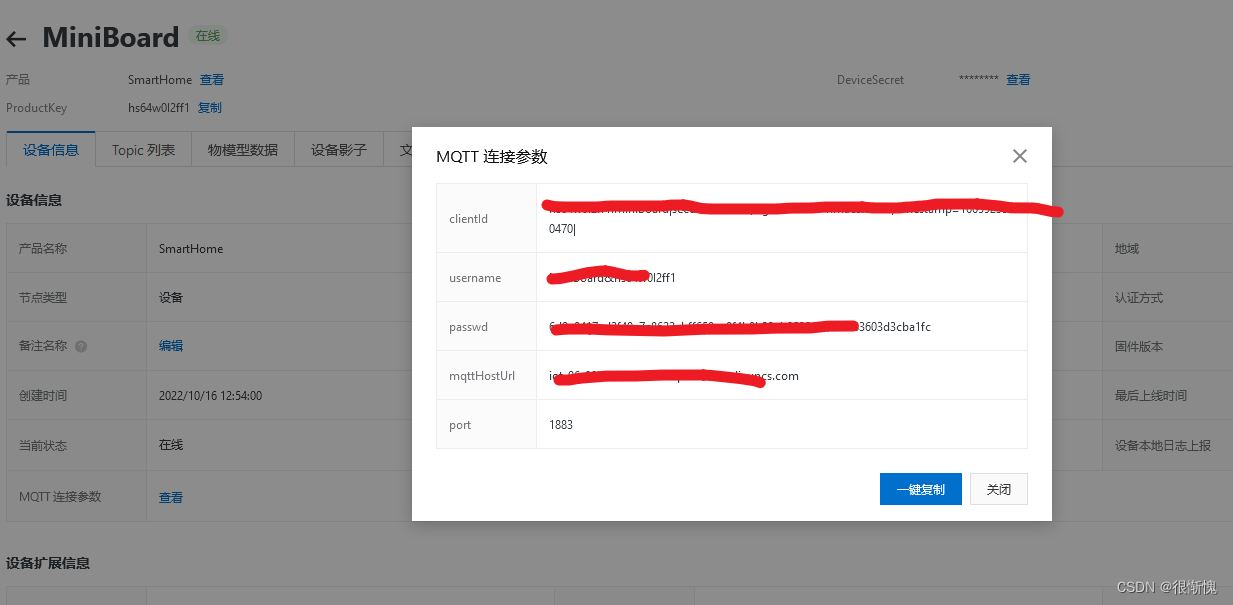Click the mqttHostUrl value field
Viewport: 1233px width, 605px height.
point(780,375)
